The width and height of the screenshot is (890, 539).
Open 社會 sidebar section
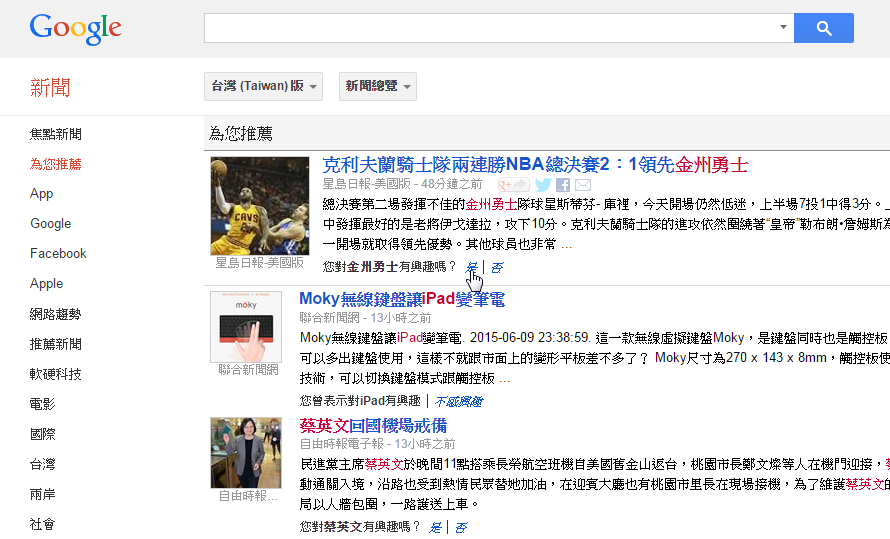point(43,525)
